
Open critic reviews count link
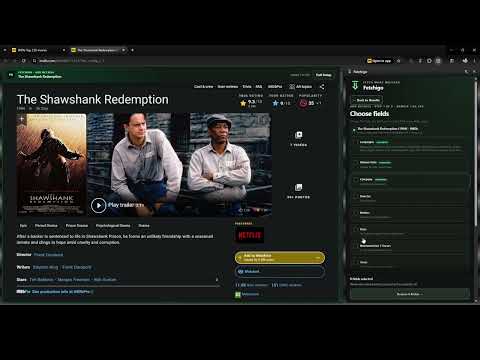tap(287, 285)
